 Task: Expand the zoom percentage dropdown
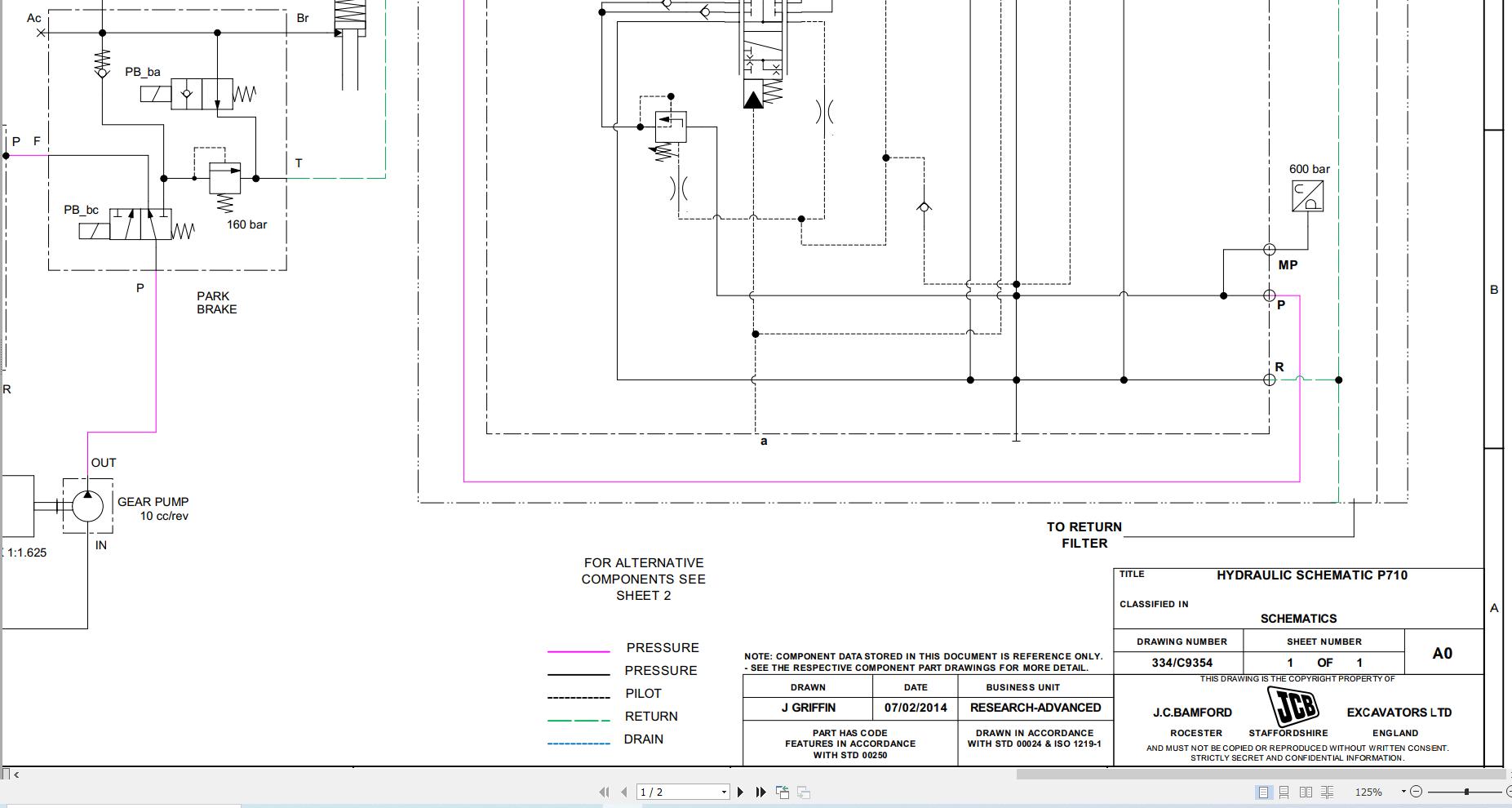tap(1403, 791)
